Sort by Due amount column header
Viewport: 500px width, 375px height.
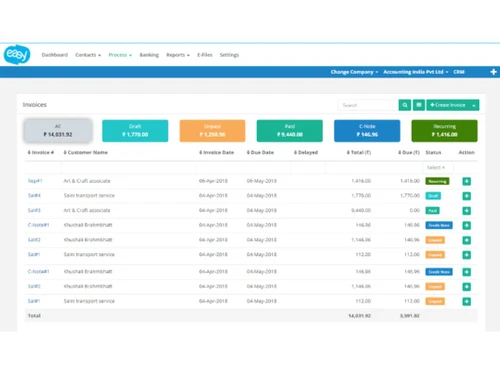409,152
